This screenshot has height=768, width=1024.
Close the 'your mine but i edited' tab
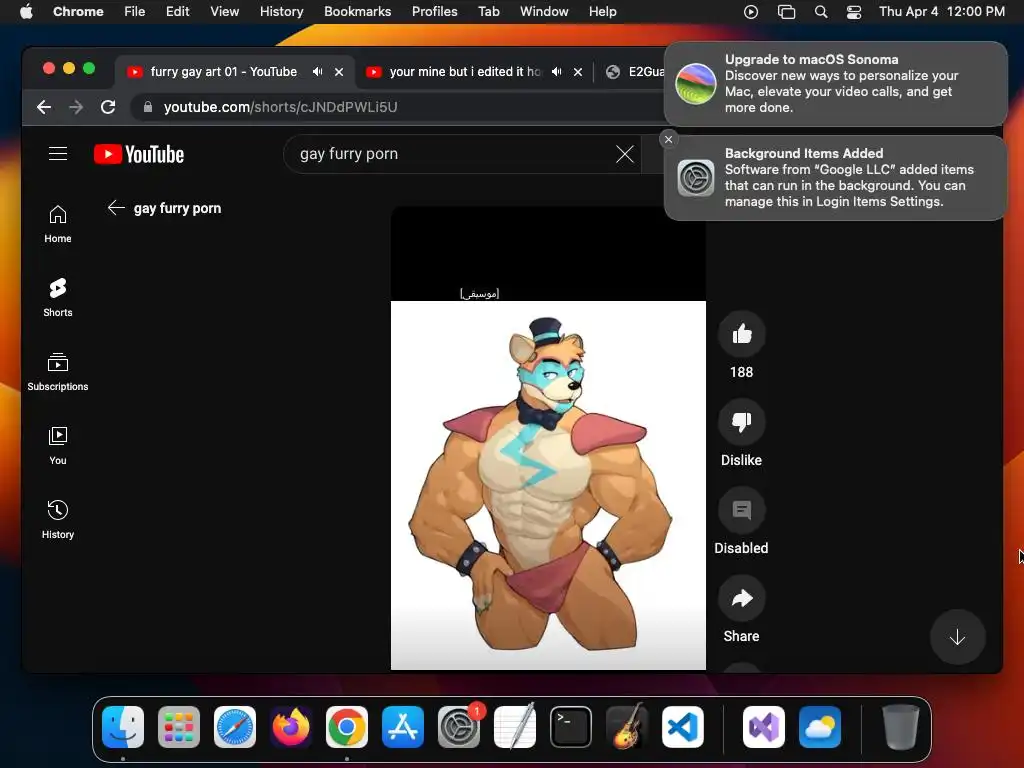tap(578, 72)
